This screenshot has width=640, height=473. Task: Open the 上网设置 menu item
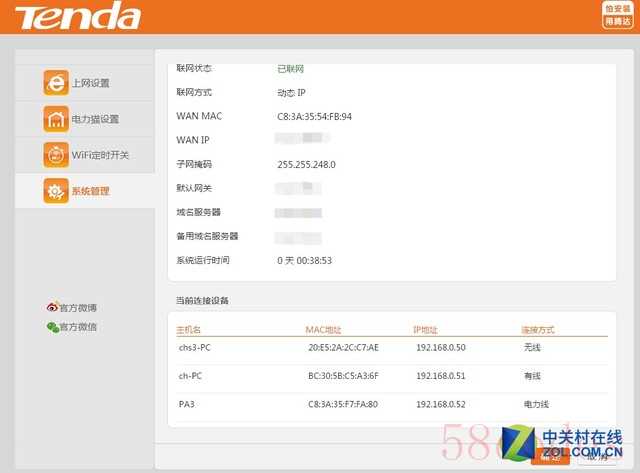point(90,83)
